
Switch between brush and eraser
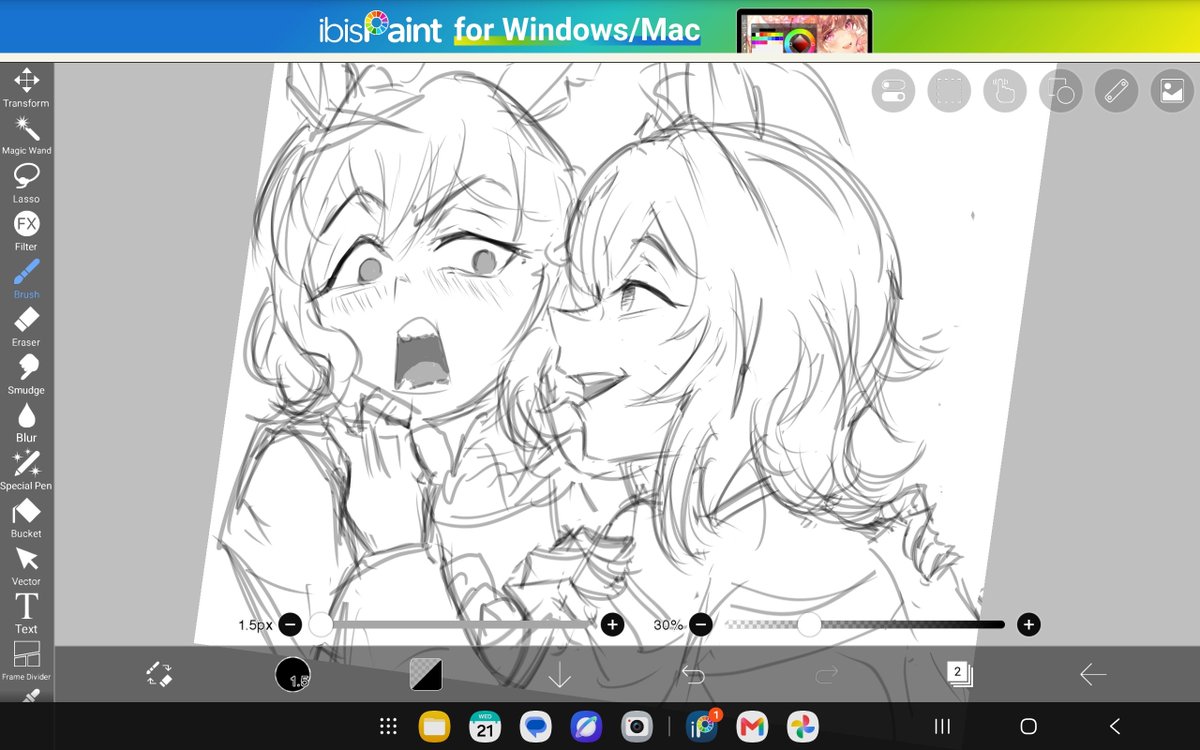(159, 674)
